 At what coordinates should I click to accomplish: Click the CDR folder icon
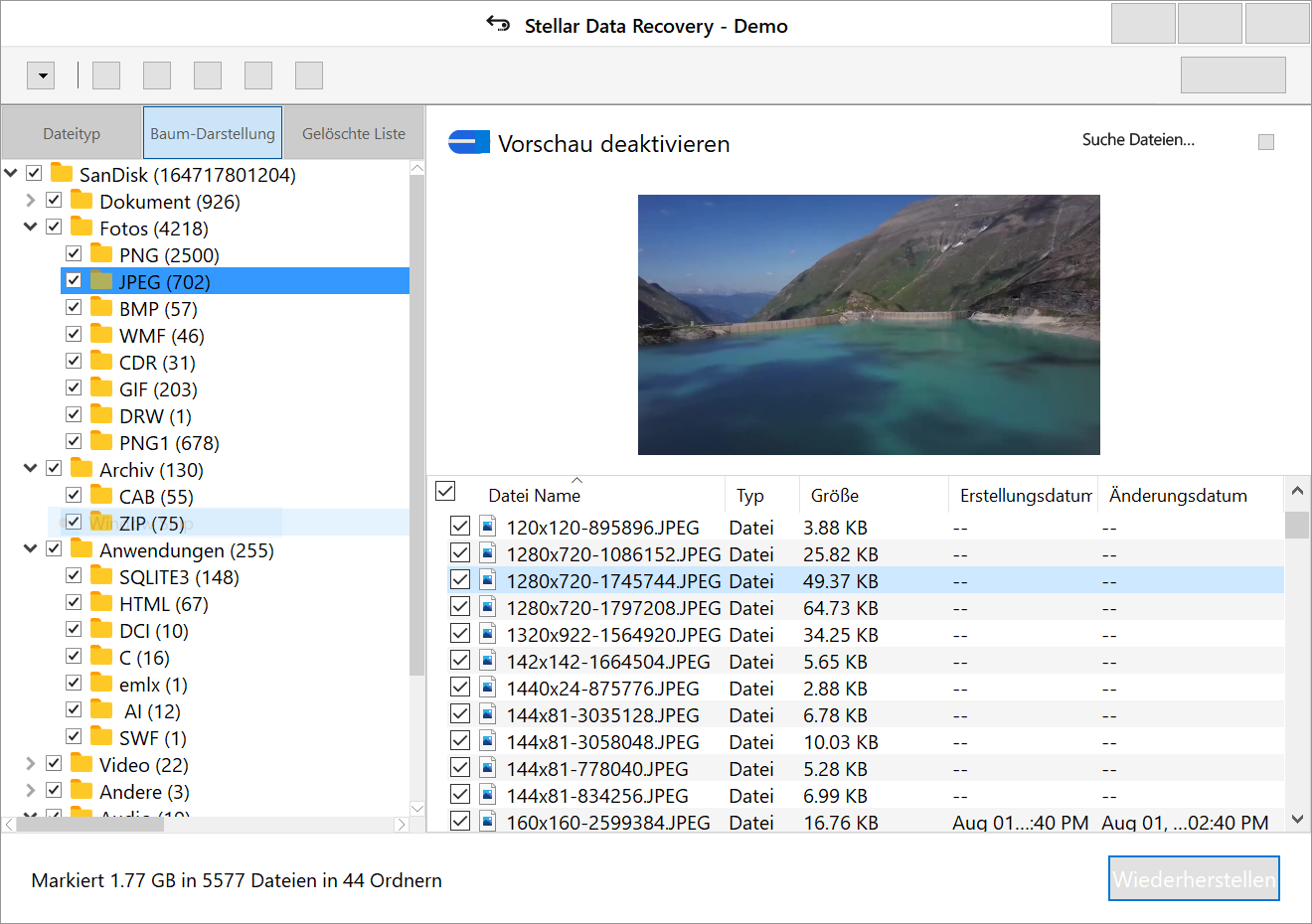[101, 361]
